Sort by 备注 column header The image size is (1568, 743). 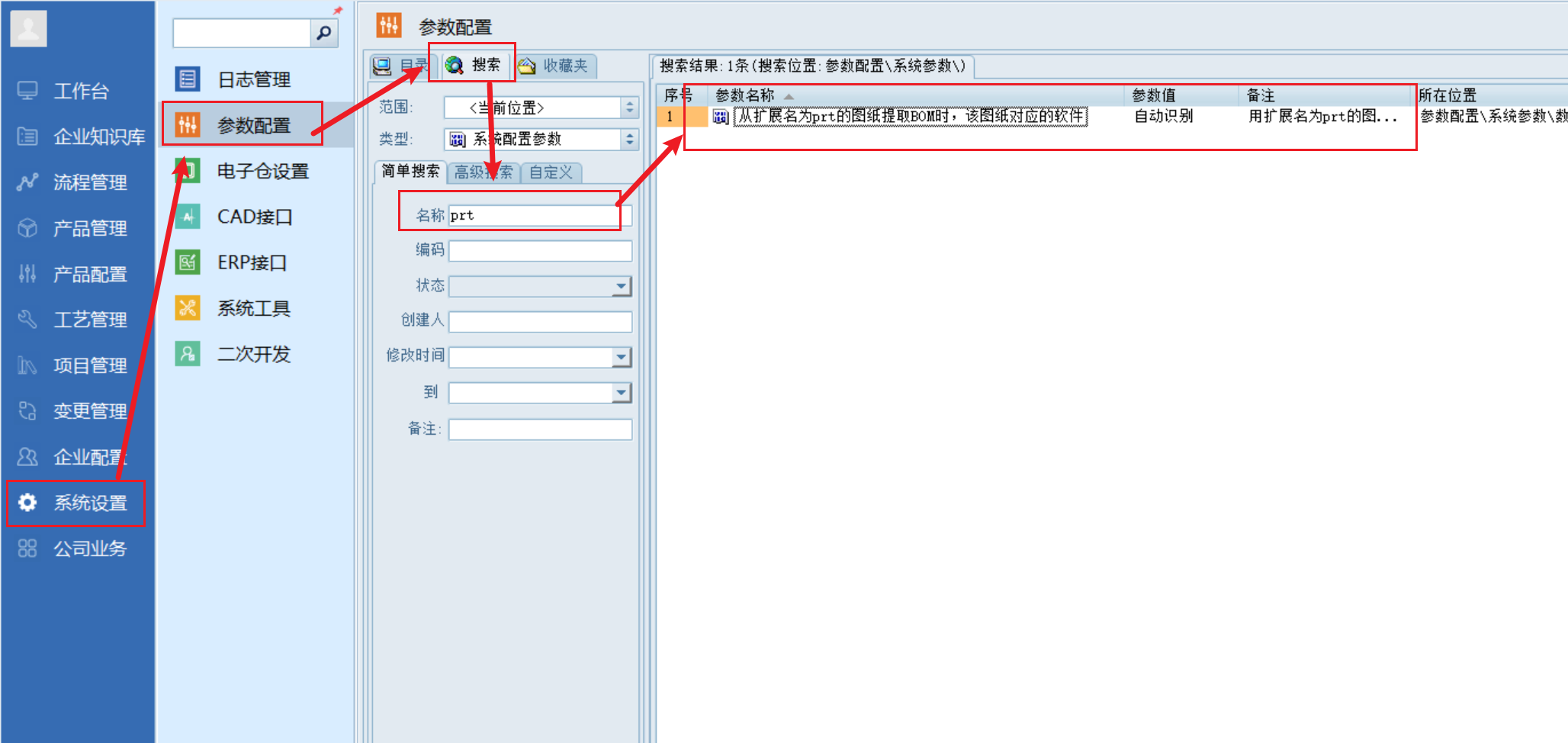coord(1326,95)
